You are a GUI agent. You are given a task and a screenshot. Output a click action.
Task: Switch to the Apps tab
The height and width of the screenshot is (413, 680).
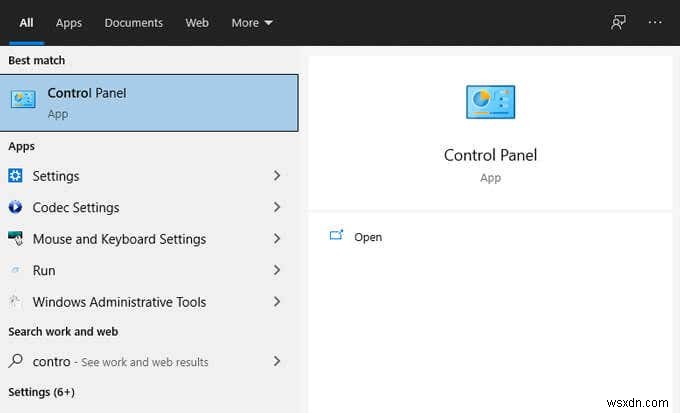[69, 22]
